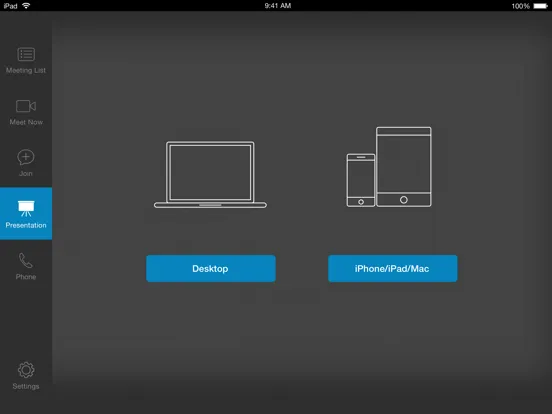The height and width of the screenshot is (414, 552).
Task: Click the Desktop button
Action: [211, 269]
